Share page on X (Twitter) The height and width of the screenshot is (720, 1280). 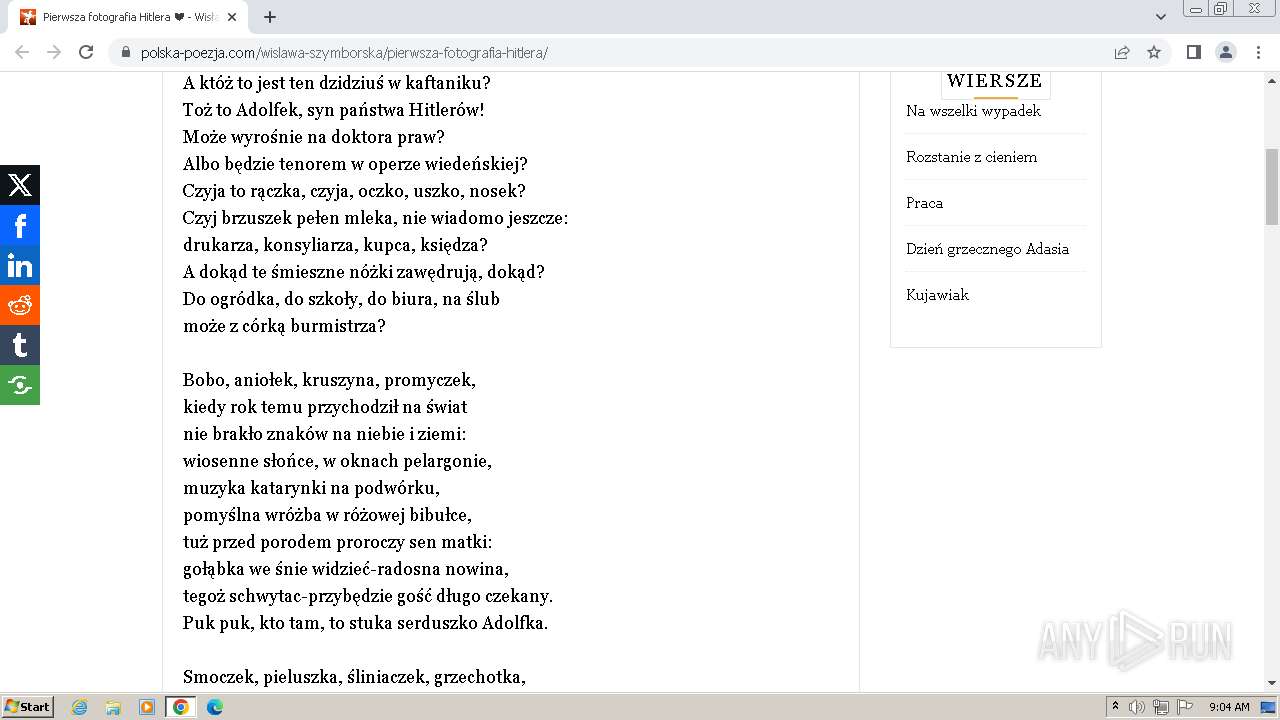point(20,185)
